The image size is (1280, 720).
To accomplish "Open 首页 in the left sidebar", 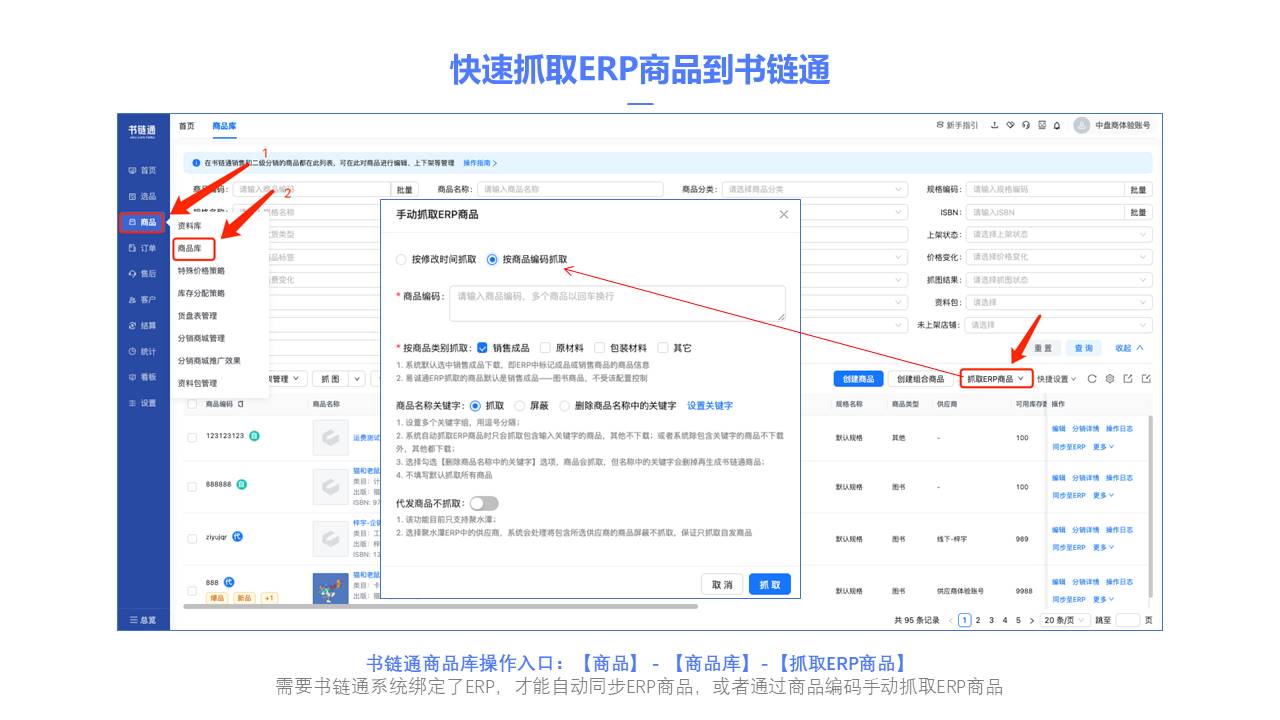I will (x=141, y=170).
